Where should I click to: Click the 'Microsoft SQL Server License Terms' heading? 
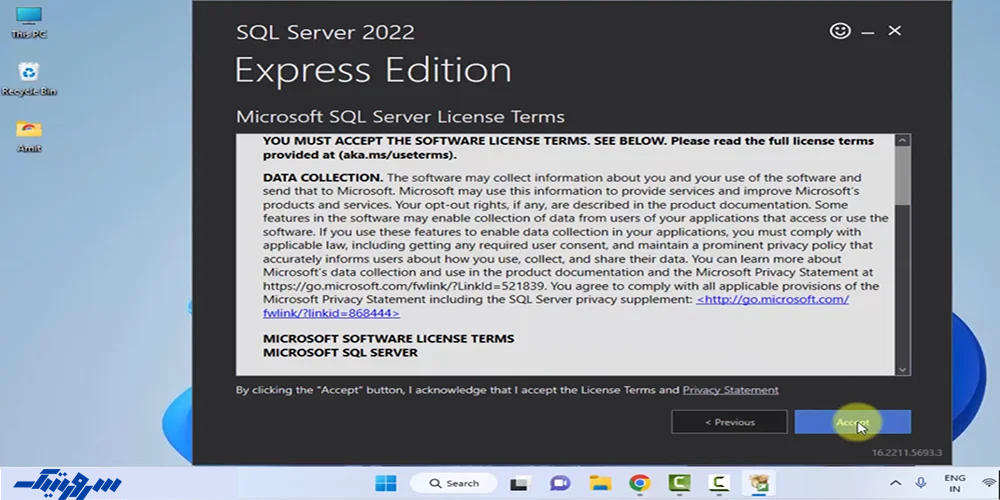coord(400,117)
